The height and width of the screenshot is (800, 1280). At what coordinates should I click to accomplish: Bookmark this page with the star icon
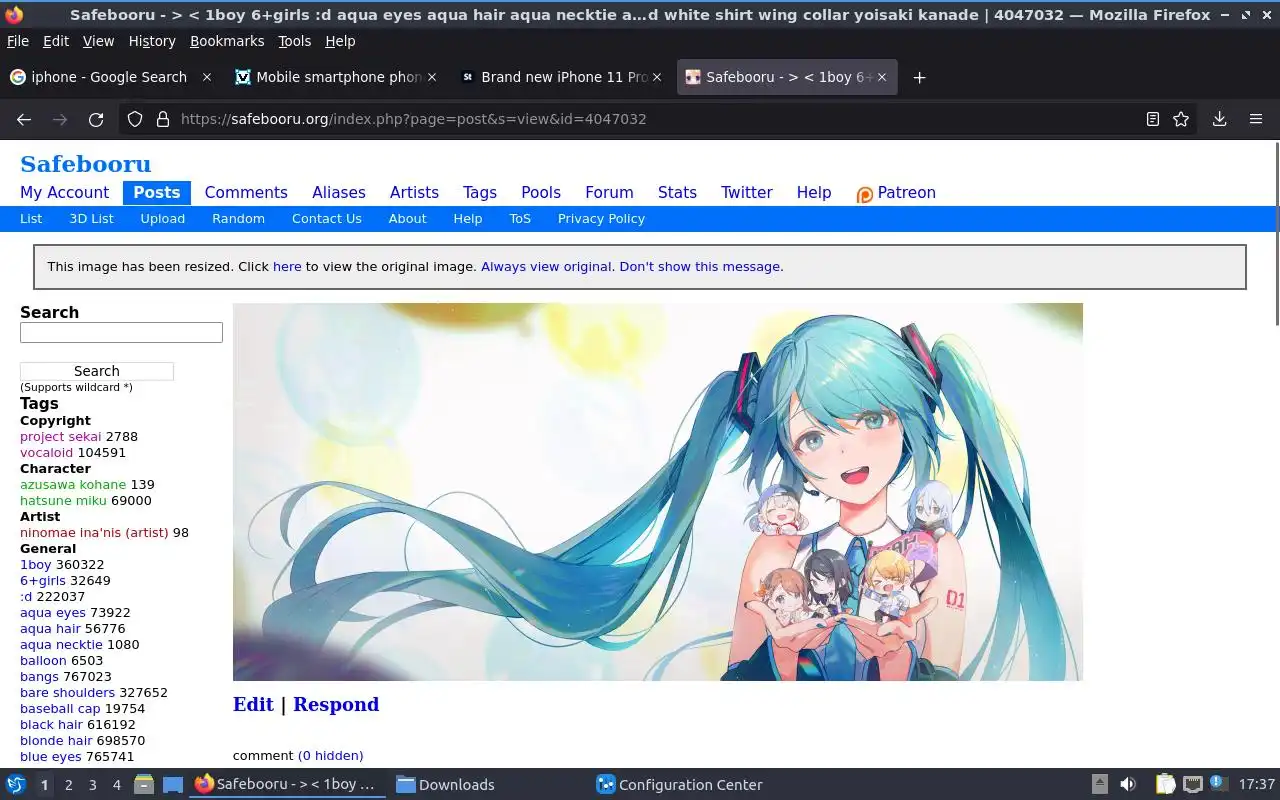[1181, 119]
